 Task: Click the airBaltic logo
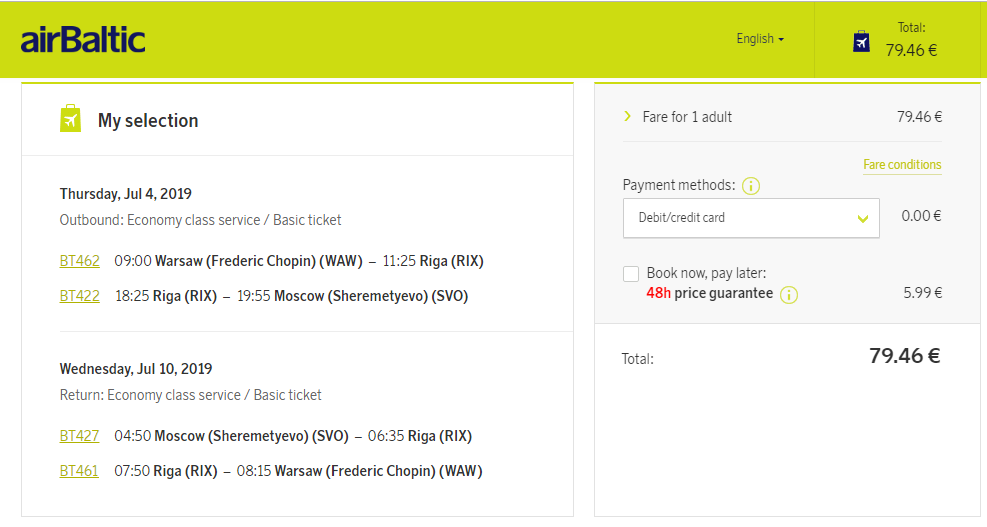pos(82,40)
